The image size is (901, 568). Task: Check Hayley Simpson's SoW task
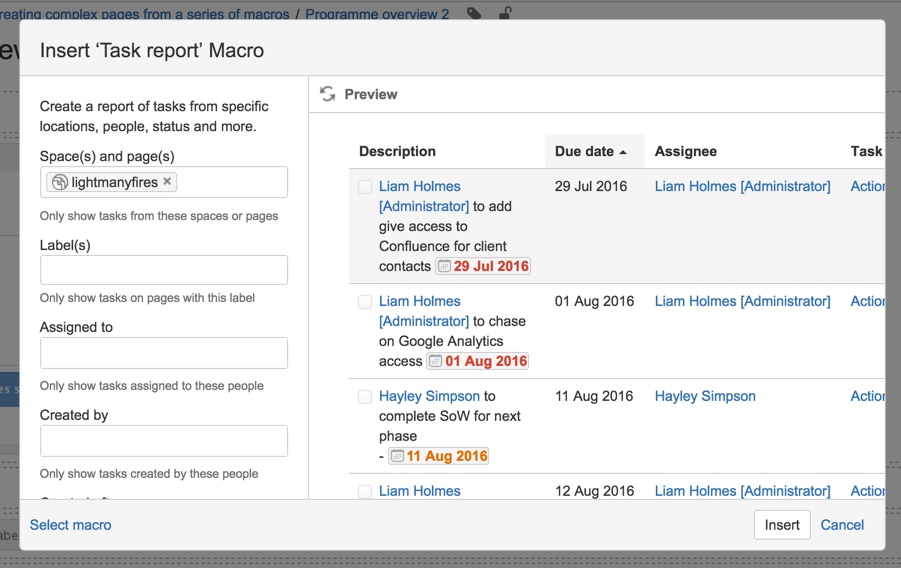[x=365, y=397]
